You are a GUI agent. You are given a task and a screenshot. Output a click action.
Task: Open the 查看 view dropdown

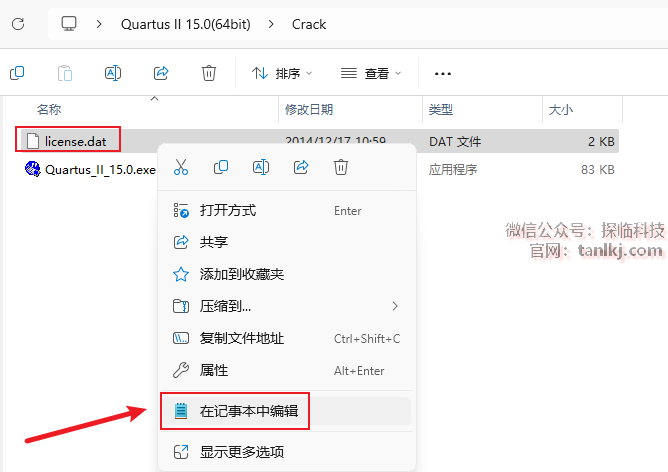[371, 74]
